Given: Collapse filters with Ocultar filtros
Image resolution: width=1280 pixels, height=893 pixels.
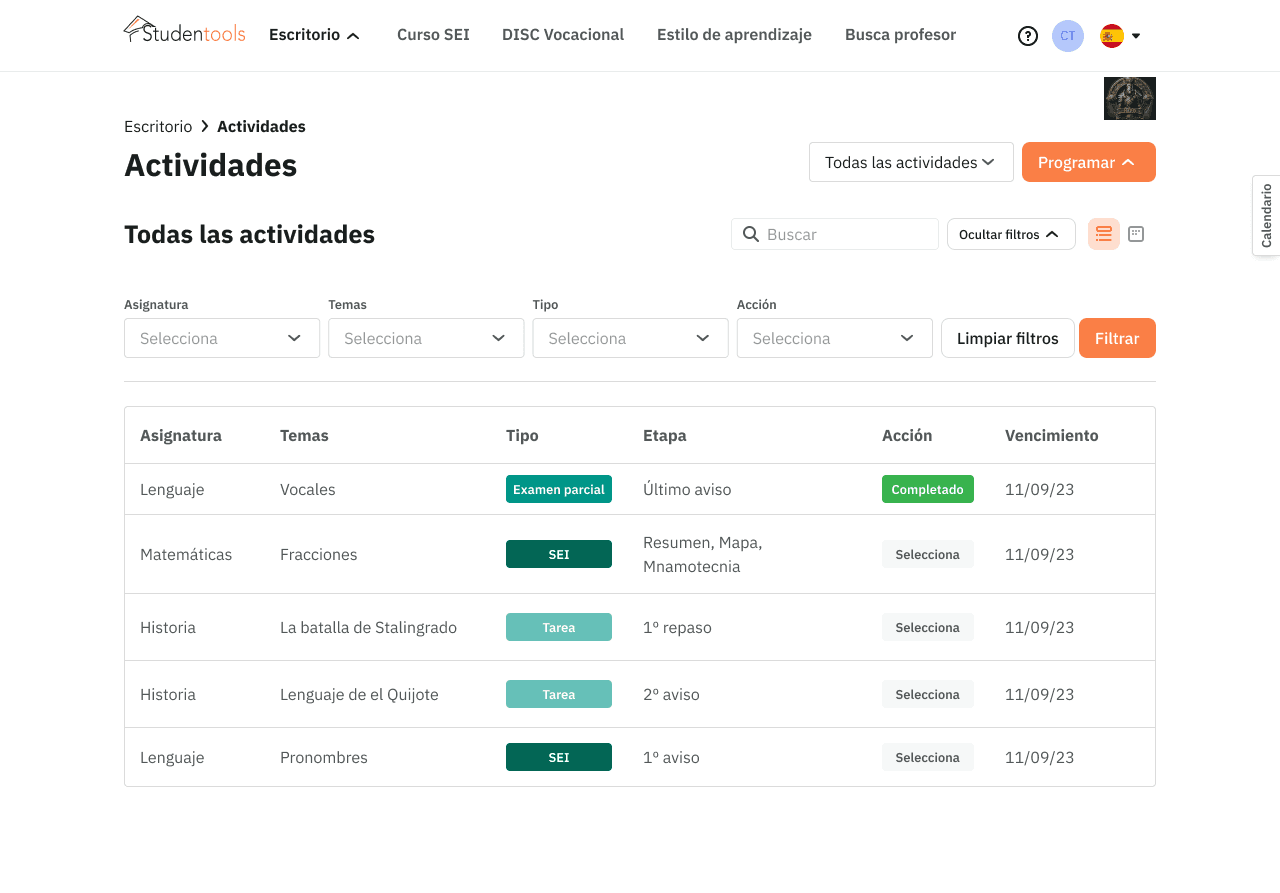Looking at the screenshot, I should pos(1010,234).
